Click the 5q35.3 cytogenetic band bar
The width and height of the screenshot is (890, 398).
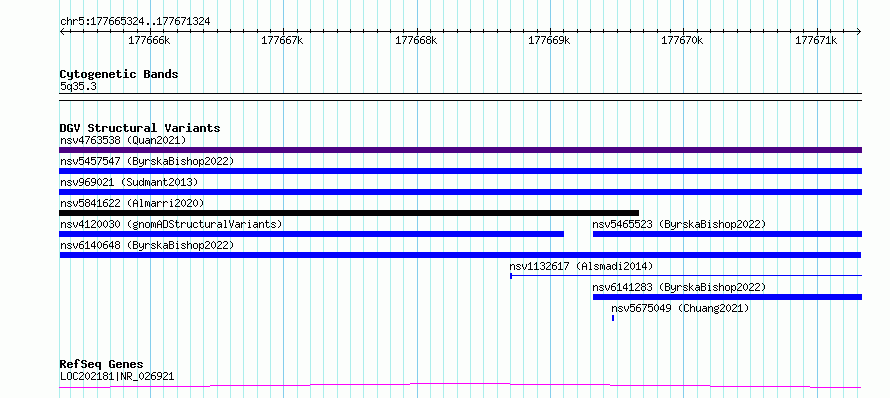coord(460,97)
